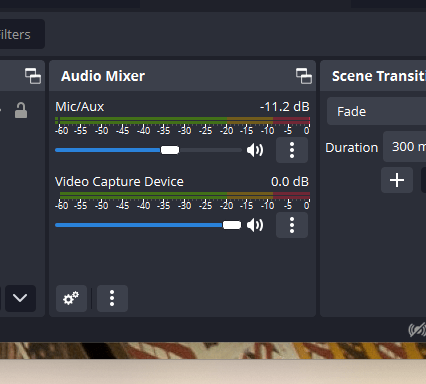Move source down with chevron button
Screen dimensions: 426x384
click(20, 298)
